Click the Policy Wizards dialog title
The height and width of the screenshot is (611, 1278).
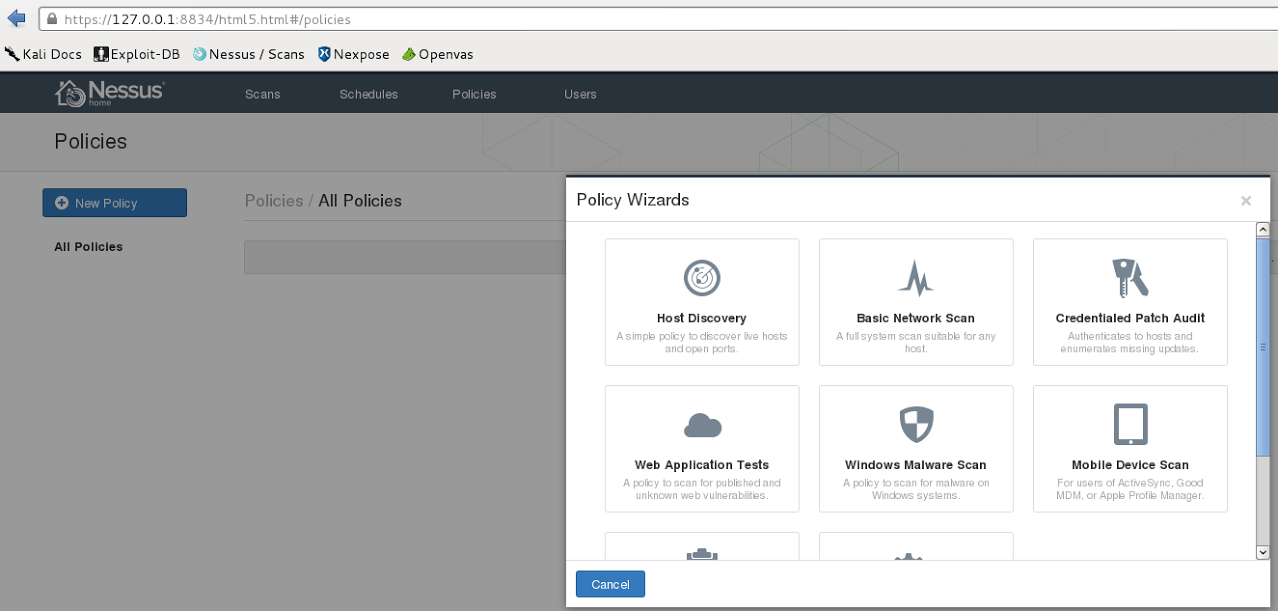tap(633, 200)
